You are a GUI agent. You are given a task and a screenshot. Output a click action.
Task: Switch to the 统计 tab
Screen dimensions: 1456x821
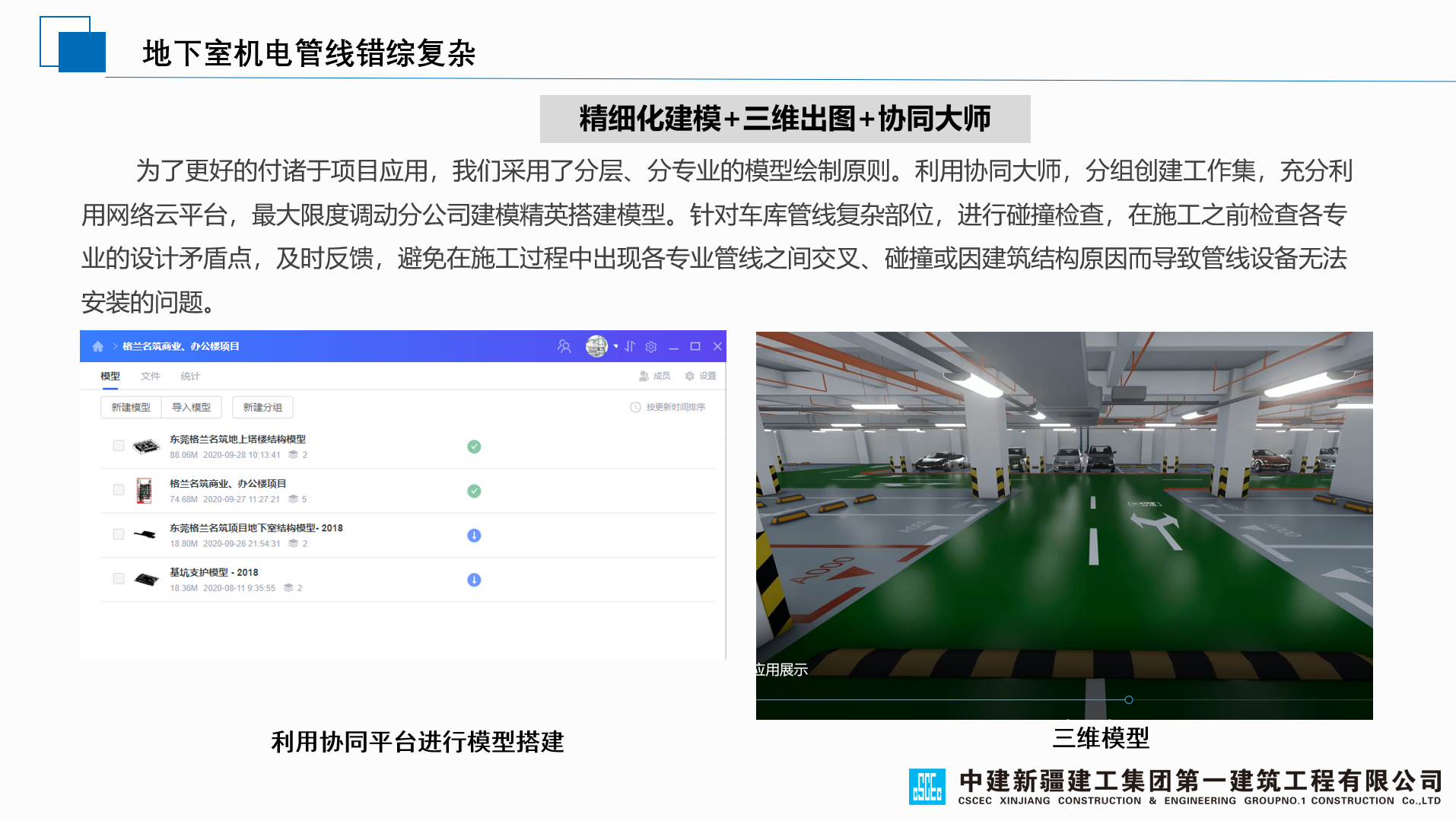[190, 376]
